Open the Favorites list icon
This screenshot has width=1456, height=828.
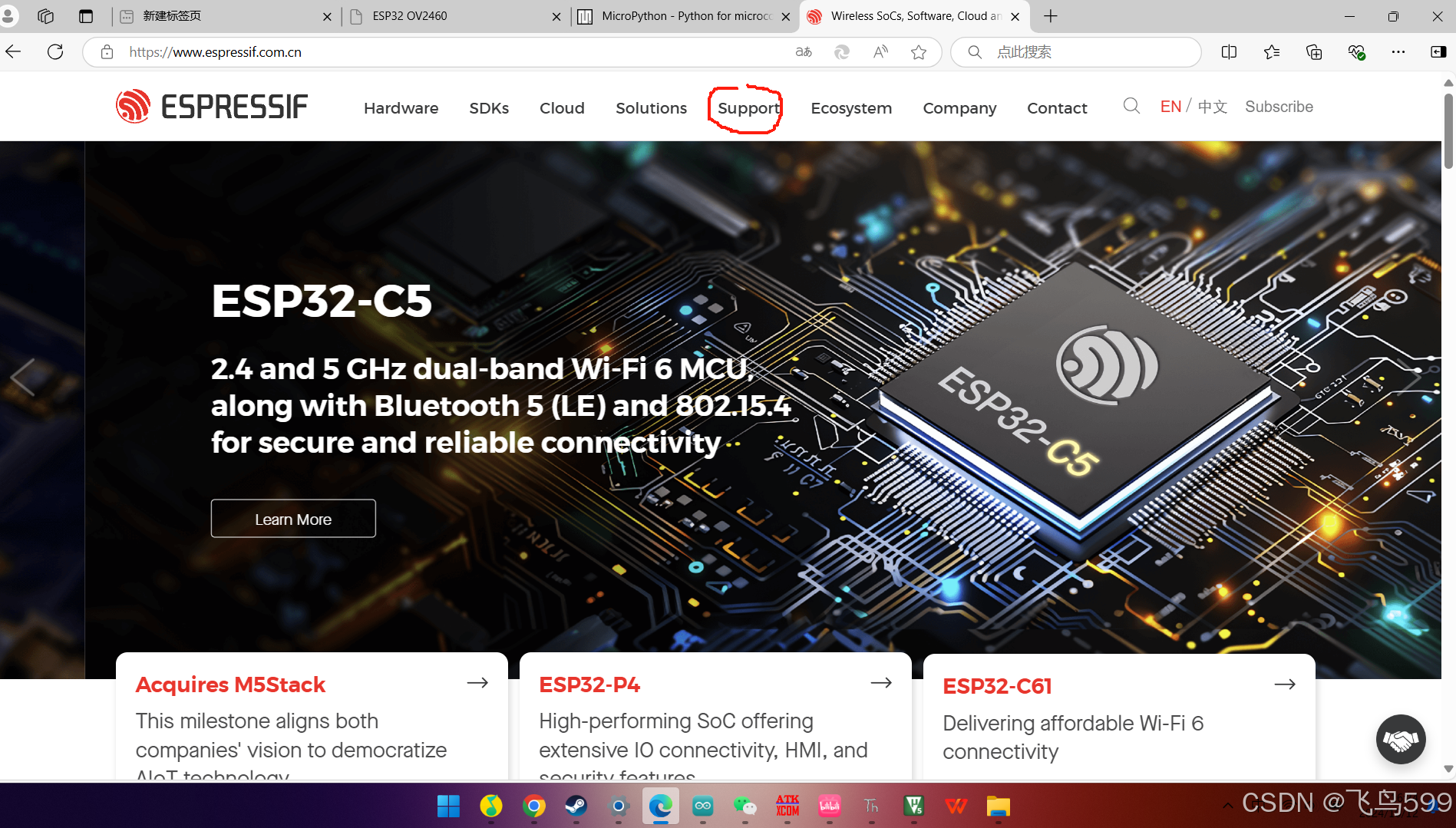[1272, 52]
